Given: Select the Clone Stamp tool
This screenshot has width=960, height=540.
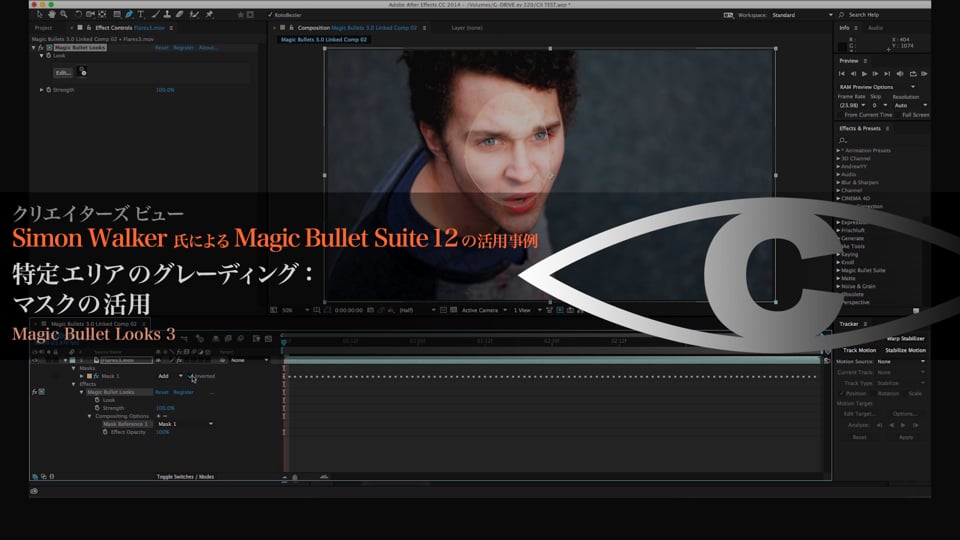Looking at the screenshot, I should click(167, 14).
